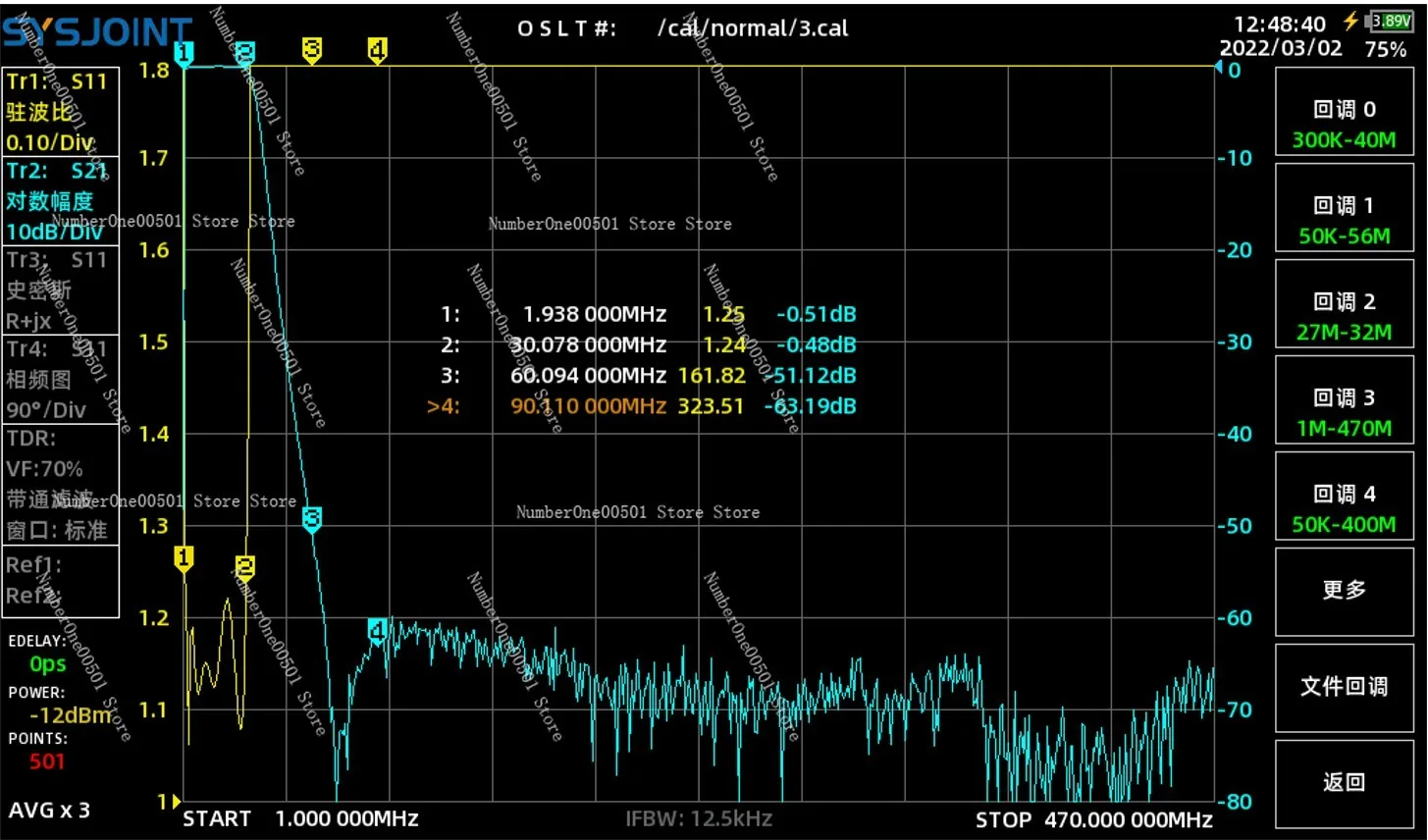Tap the clock 12:48:40
This screenshot has width=1428, height=840.
pos(1280,24)
